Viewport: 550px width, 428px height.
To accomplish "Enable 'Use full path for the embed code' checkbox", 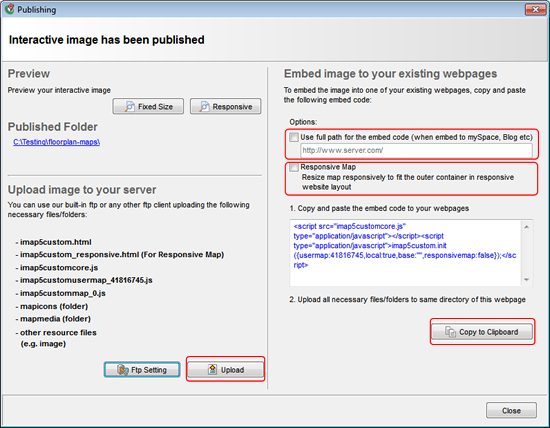I will point(294,137).
